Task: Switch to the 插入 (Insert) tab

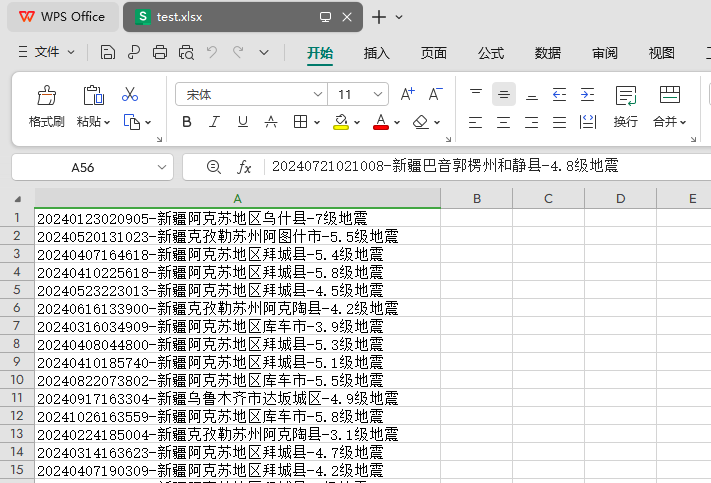Action: tap(377, 53)
